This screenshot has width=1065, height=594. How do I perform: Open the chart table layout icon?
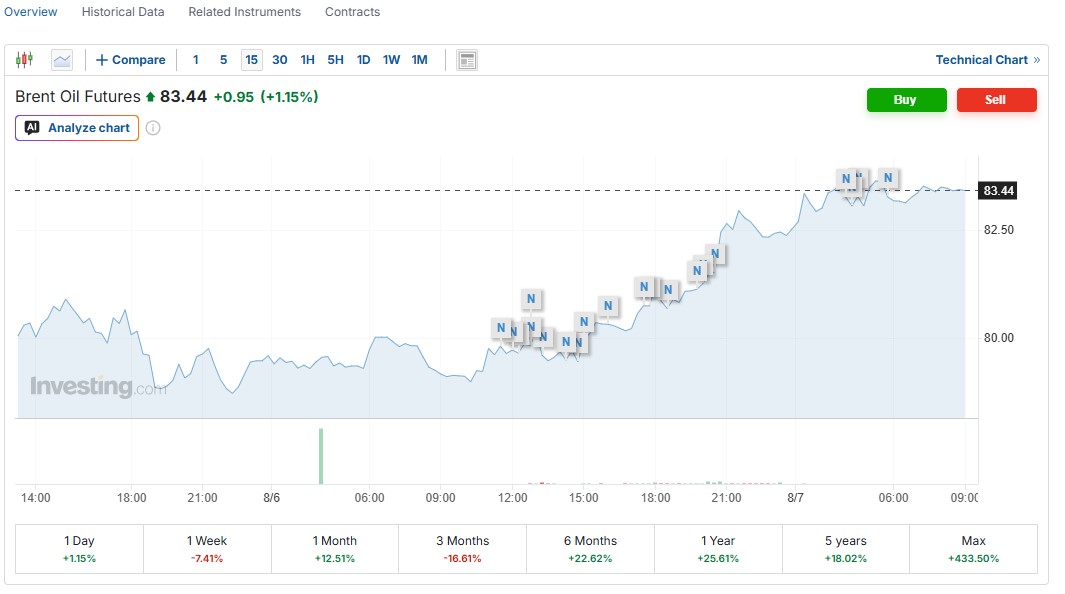[x=467, y=60]
